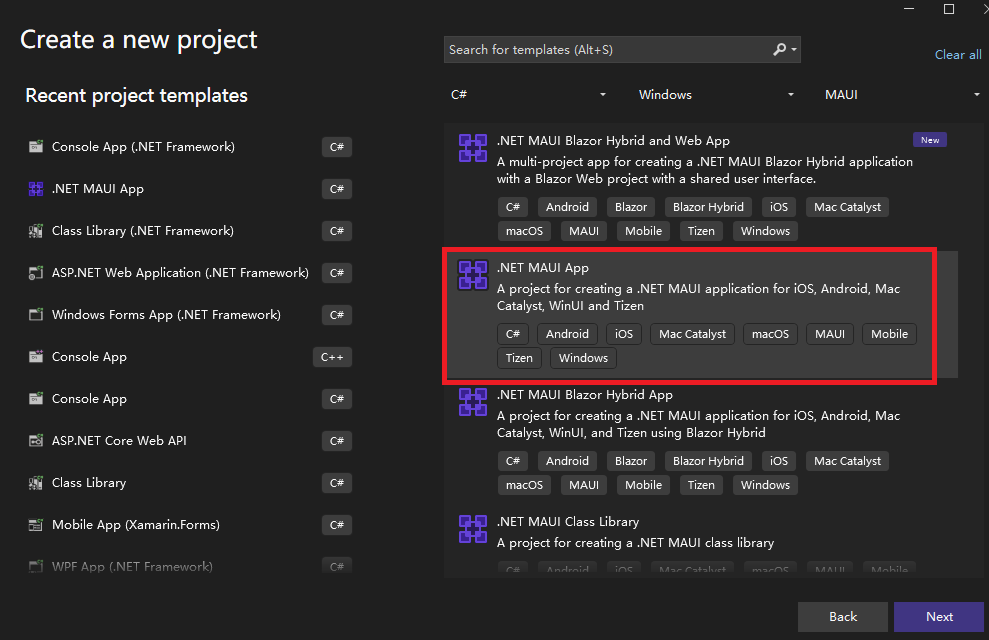Click the Blazor Hybrid tag in first template
Screen dimensions: 989x640
708,207
